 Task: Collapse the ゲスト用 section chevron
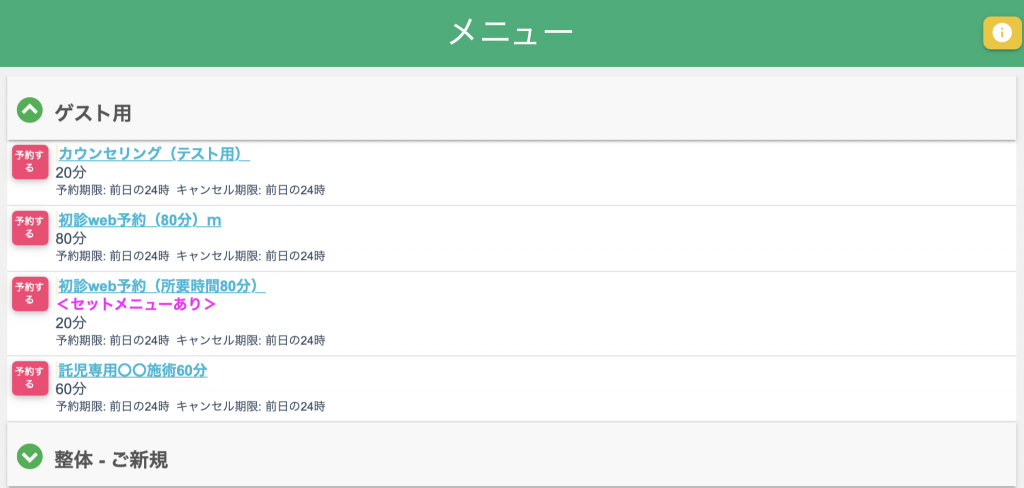coord(30,110)
